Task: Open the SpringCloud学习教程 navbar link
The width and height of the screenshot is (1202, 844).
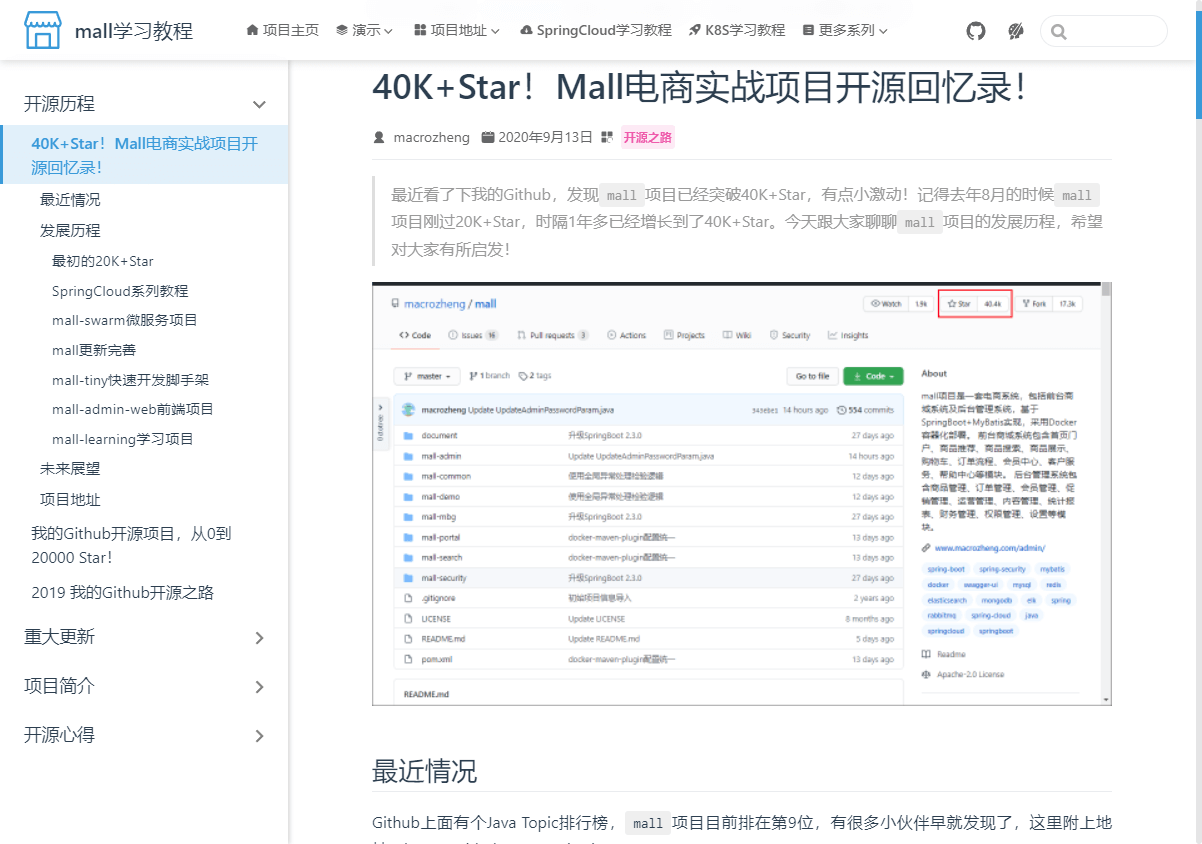Action: 596,30
